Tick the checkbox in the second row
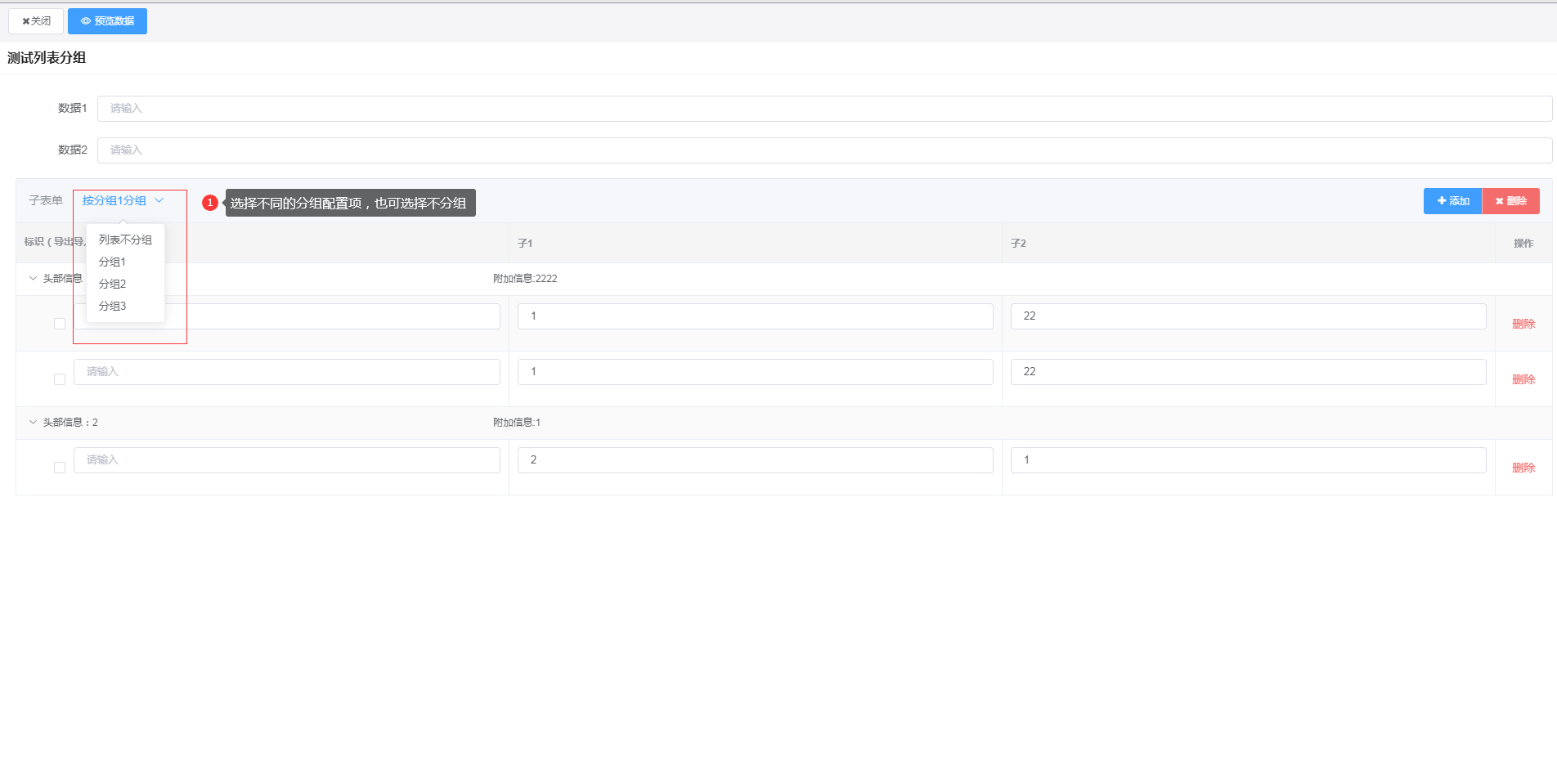The height and width of the screenshot is (784, 1557). tap(60, 379)
